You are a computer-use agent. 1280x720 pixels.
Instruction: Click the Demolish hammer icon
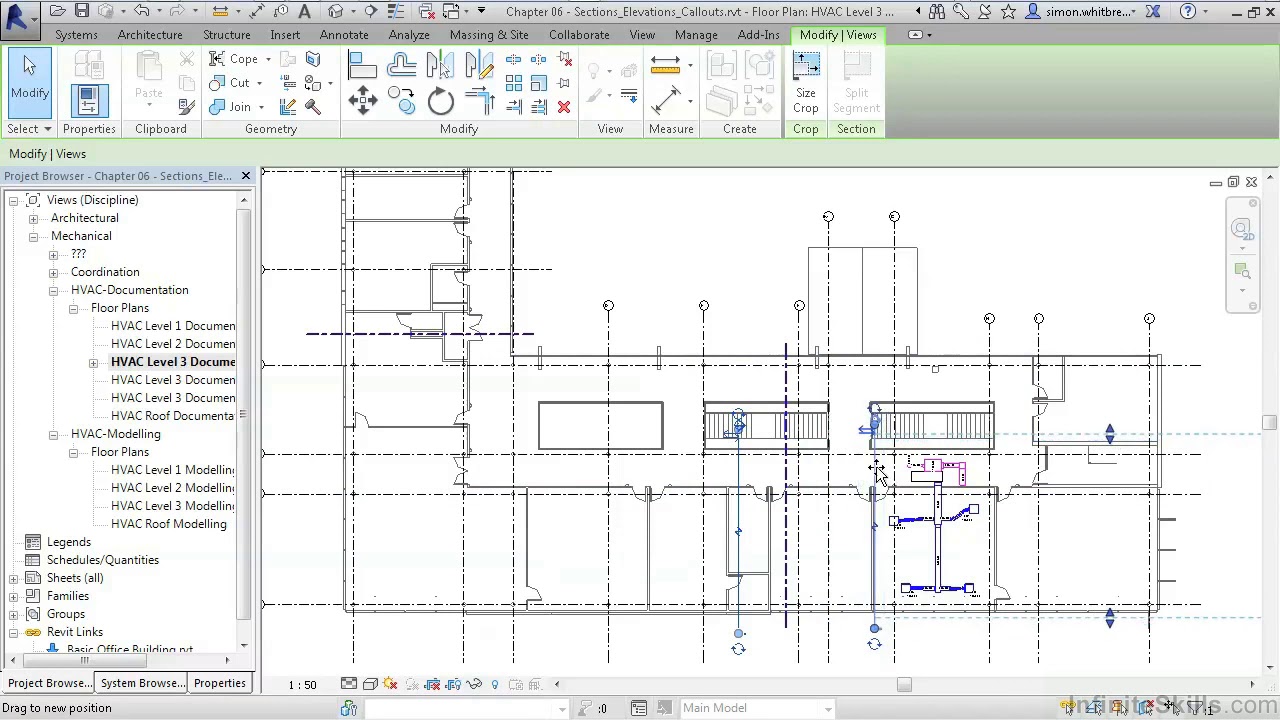point(312,107)
